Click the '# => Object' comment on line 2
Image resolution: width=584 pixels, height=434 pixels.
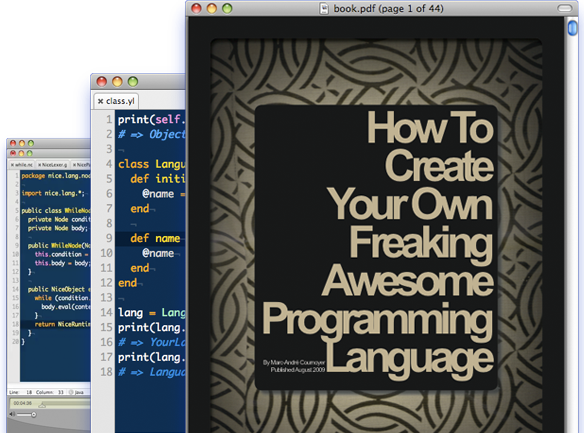tap(152, 134)
